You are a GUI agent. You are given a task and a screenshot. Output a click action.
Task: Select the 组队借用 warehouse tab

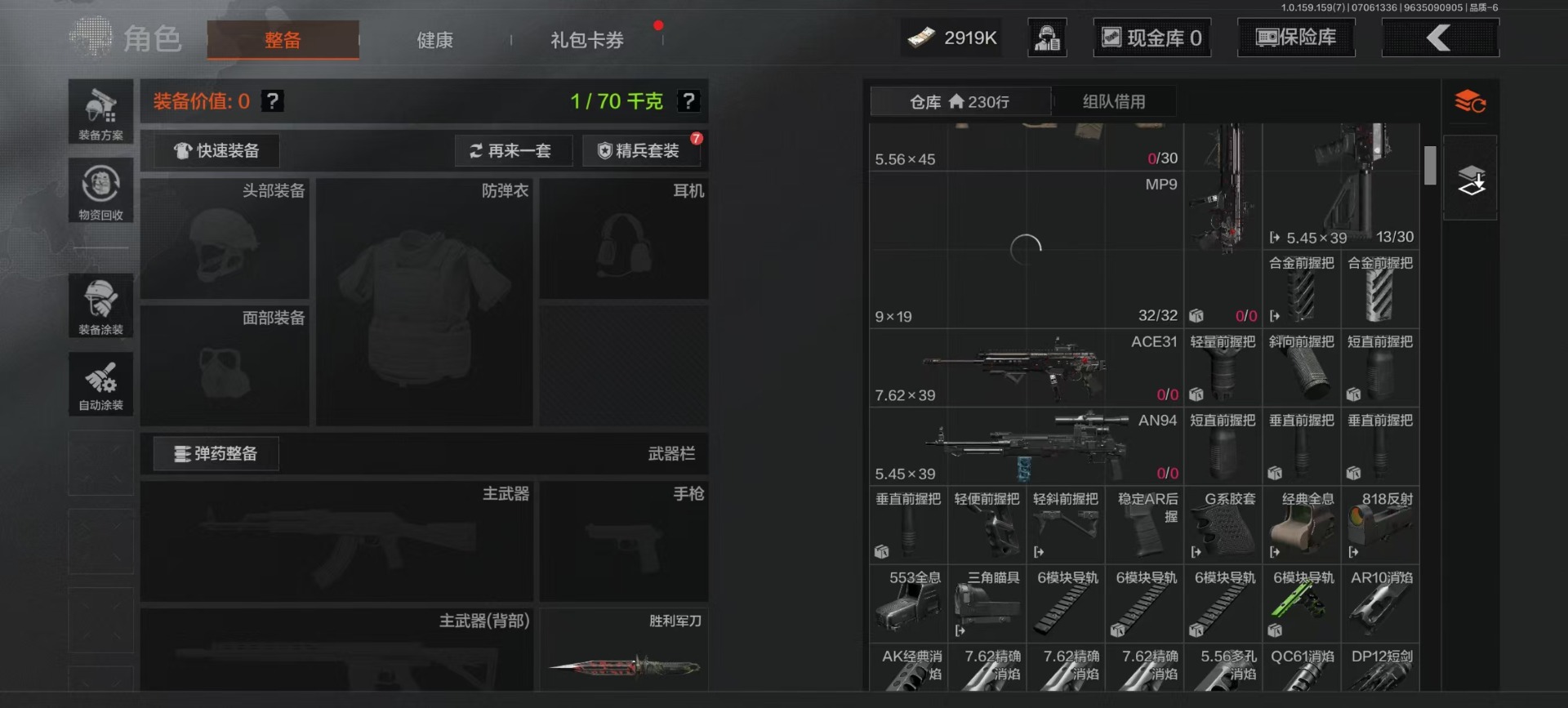1114,101
